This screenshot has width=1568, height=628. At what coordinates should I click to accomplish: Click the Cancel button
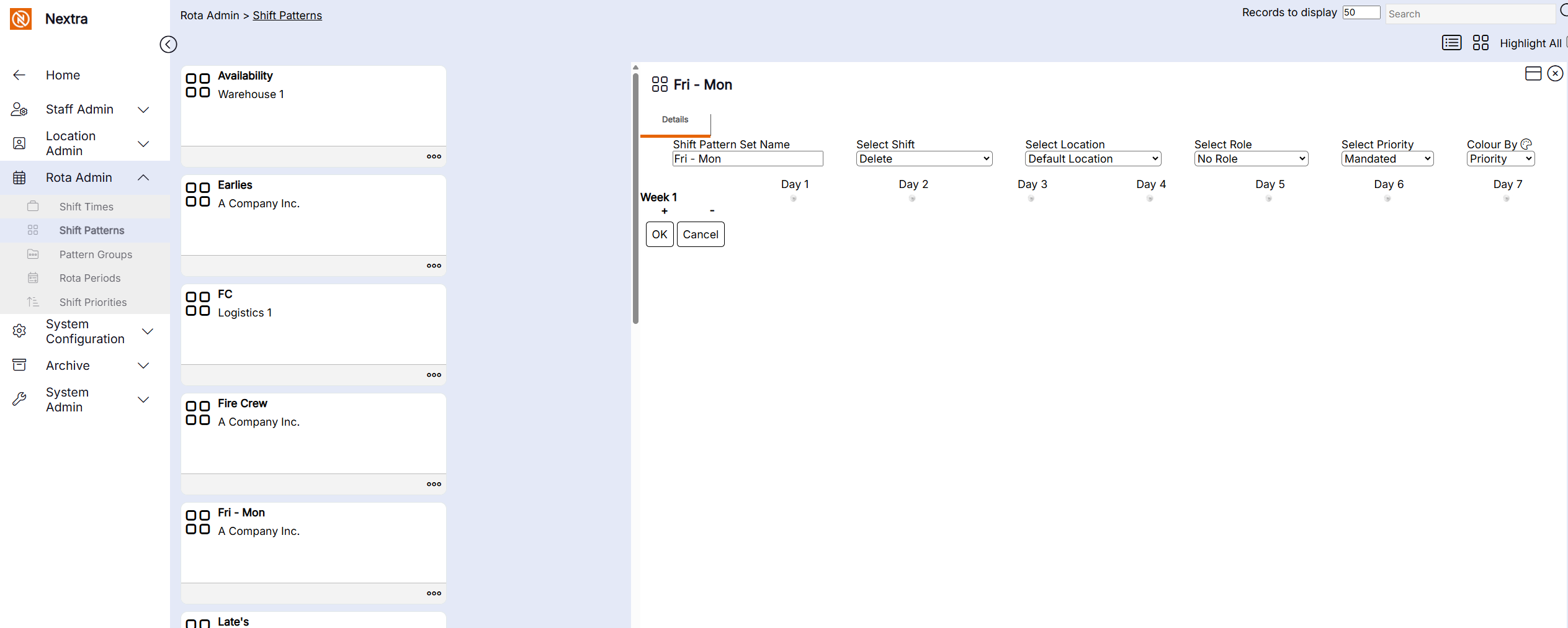click(x=701, y=235)
